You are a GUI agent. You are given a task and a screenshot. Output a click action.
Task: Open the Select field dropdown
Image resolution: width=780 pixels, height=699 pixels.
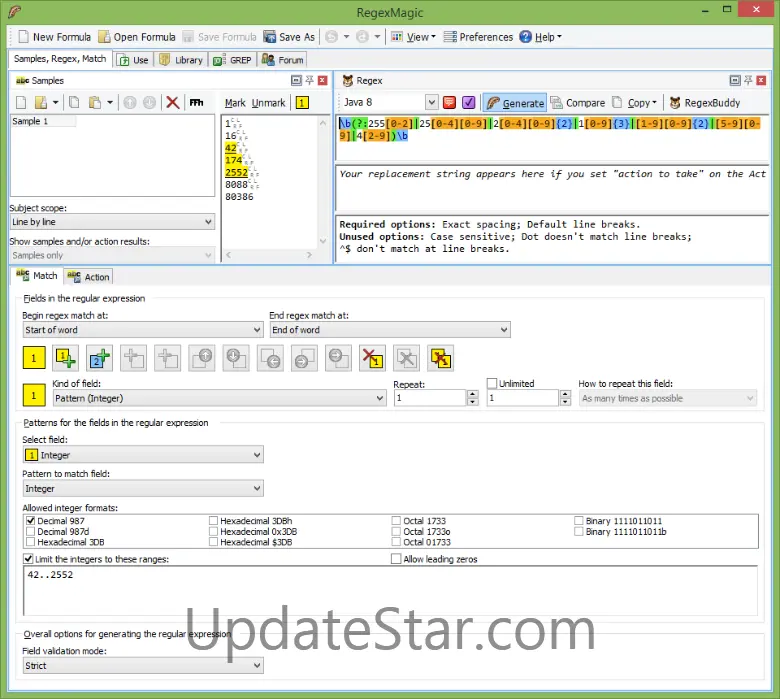(x=143, y=455)
